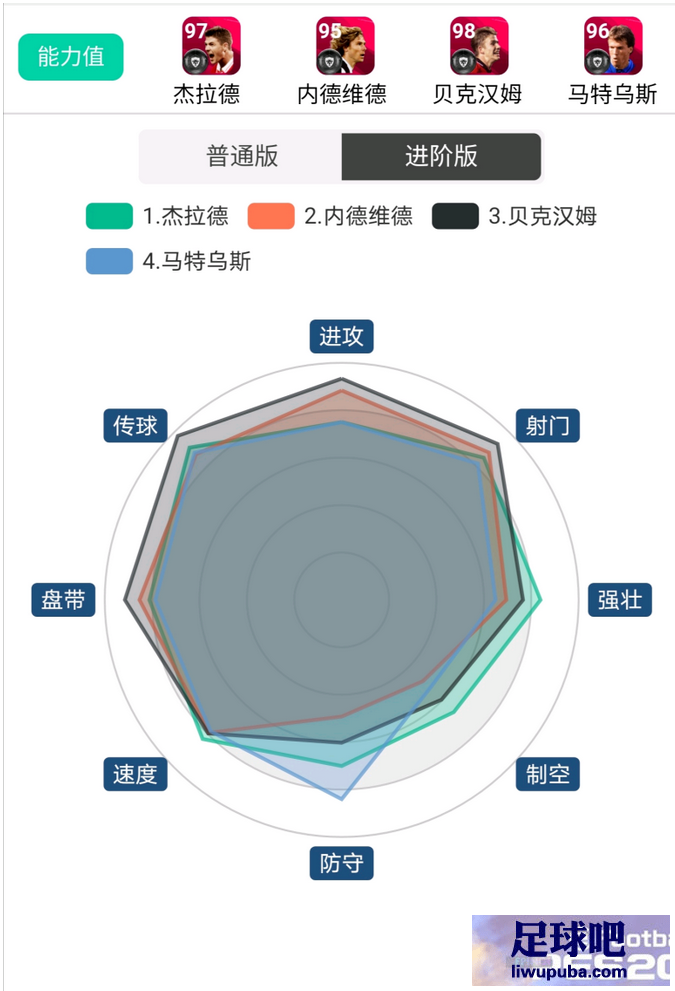Click the green 能力值 button
Image resolution: width=675 pixels, height=991 pixels.
coord(71,57)
